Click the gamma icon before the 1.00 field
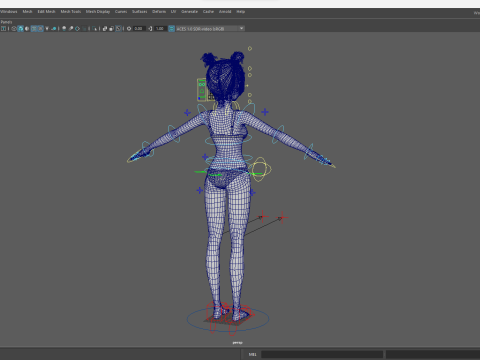This screenshot has width=480, height=360. tap(150, 29)
